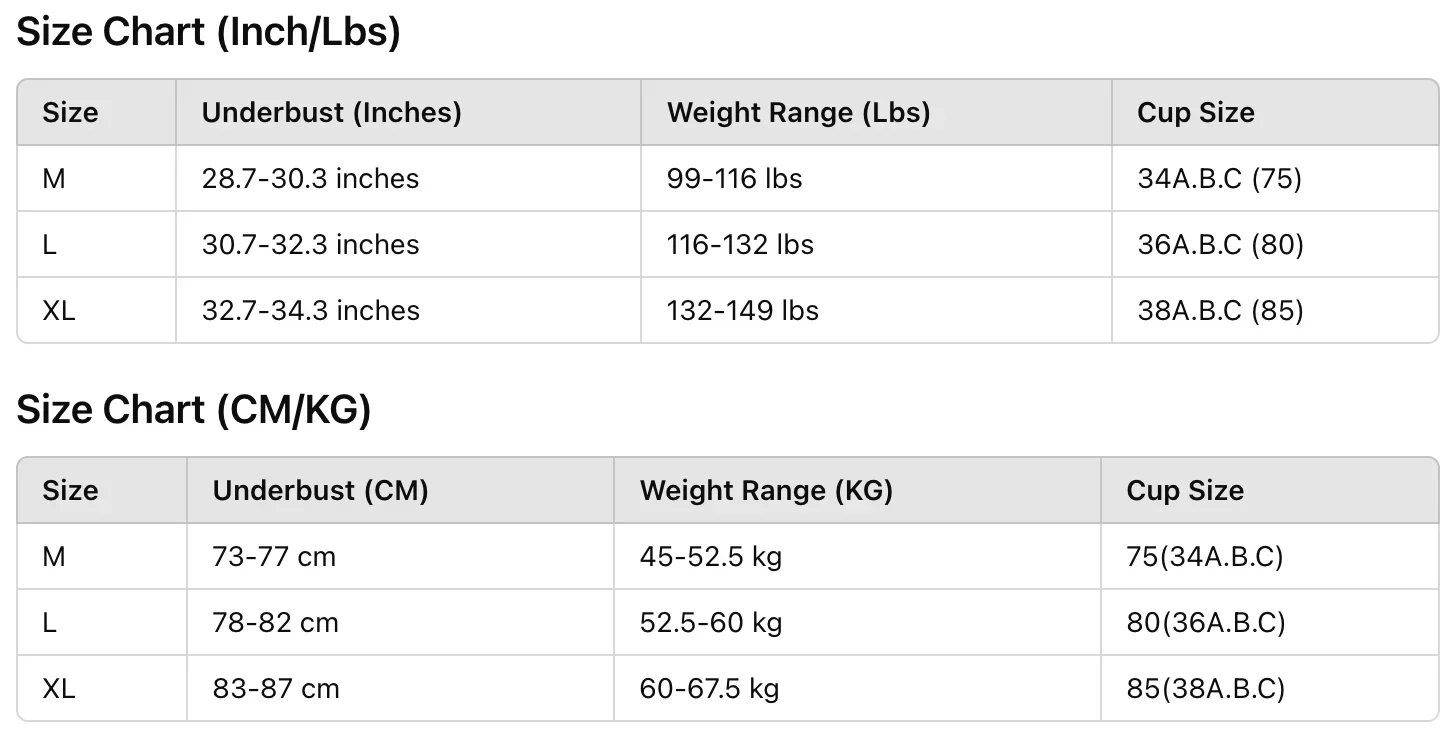Select the 116-132 lbs cell

pos(740,245)
